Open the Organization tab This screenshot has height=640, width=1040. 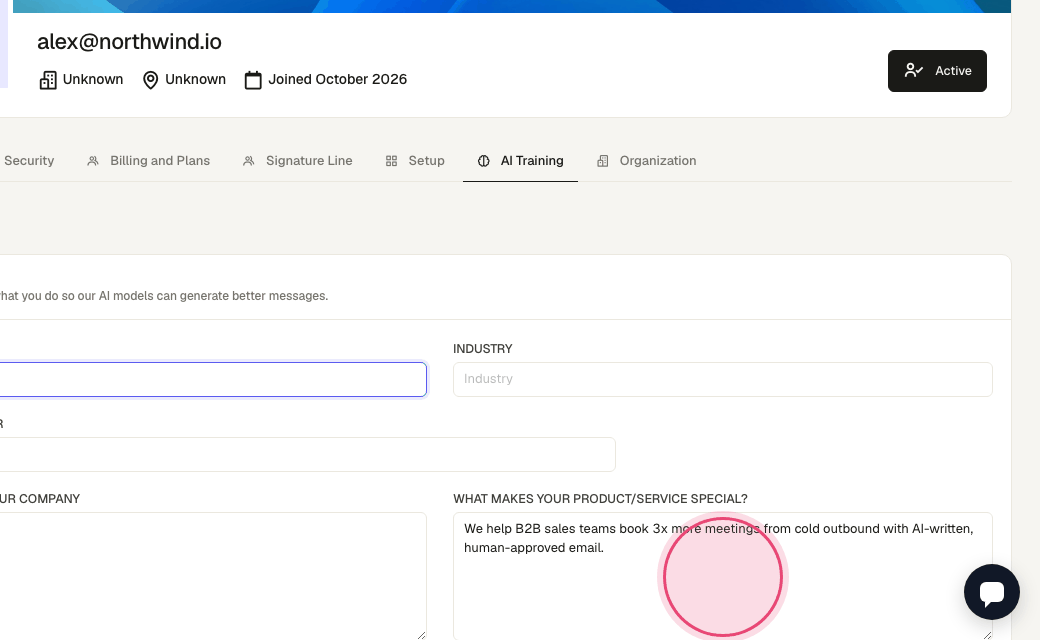click(646, 160)
